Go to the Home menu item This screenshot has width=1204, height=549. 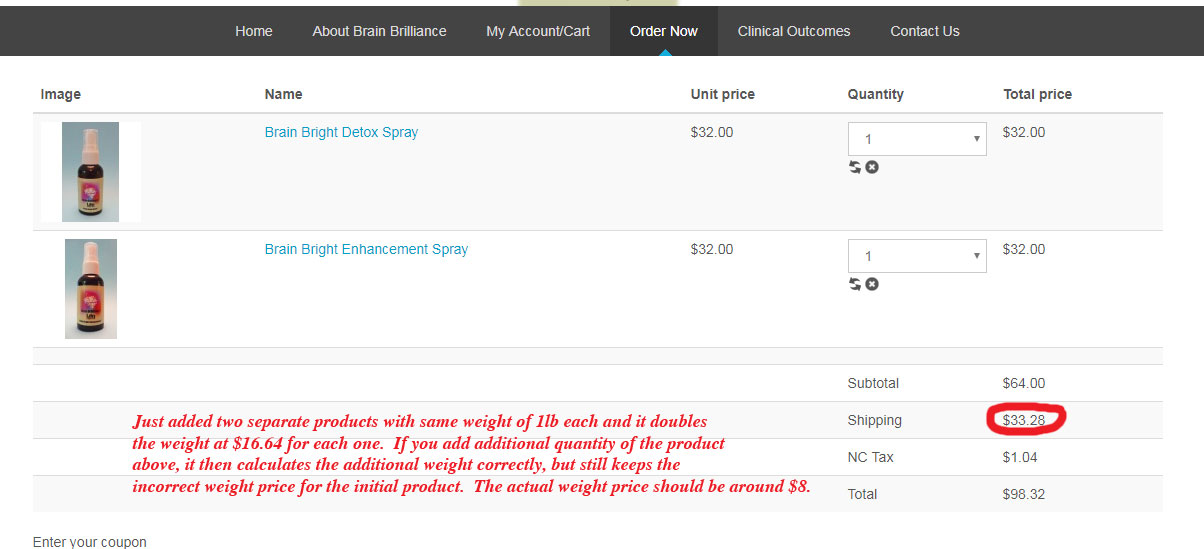coord(254,31)
